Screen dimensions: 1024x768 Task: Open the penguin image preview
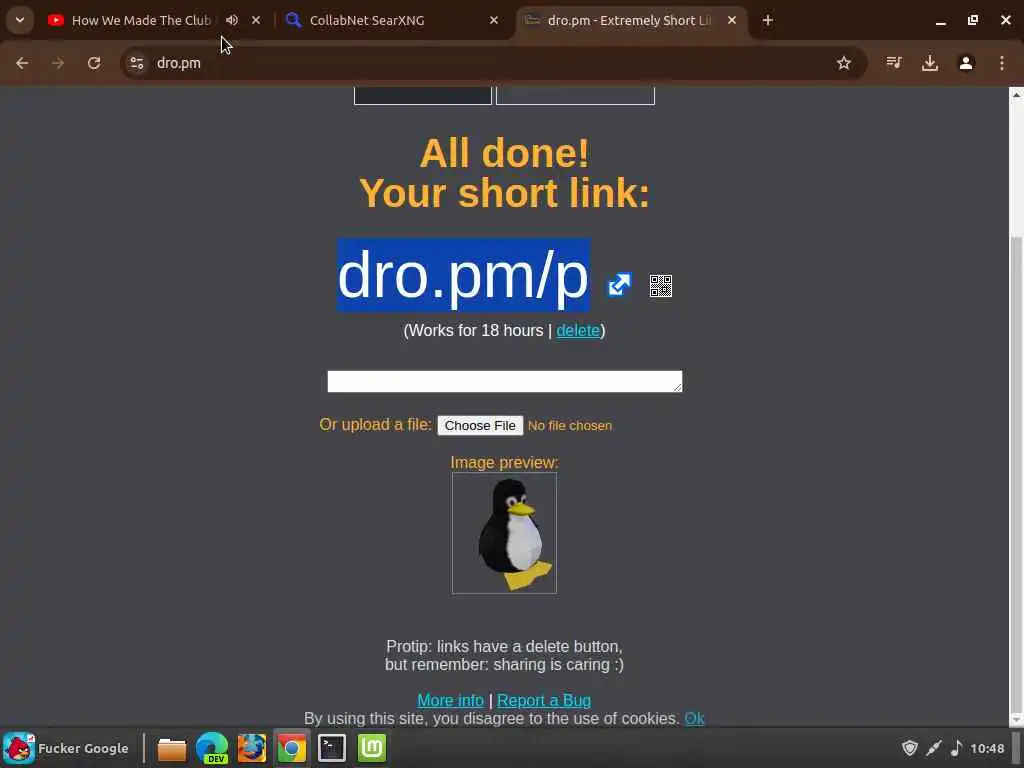[x=504, y=533]
